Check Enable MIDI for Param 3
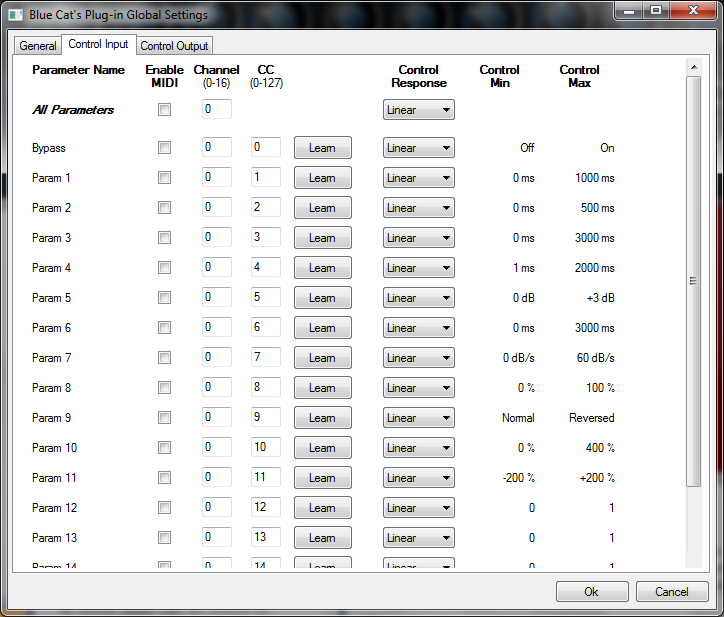Image resolution: width=724 pixels, height=617 pixels. point(164,238)
